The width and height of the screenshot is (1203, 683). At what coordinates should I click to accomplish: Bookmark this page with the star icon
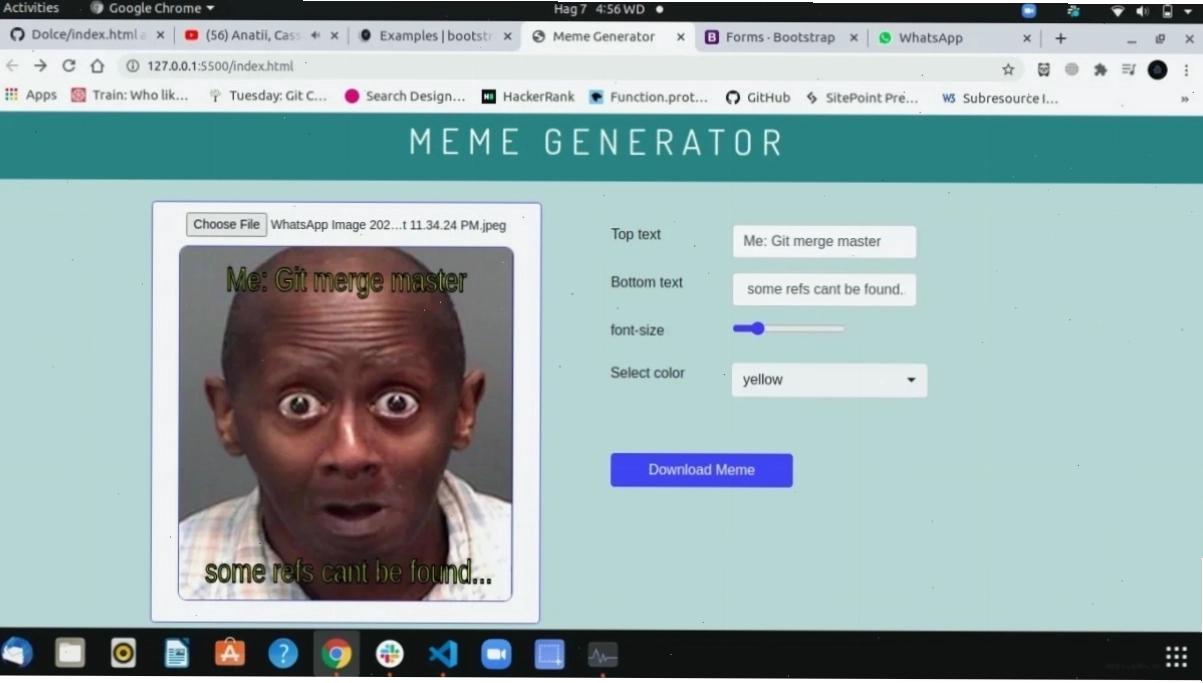[x=1008, y=69]
